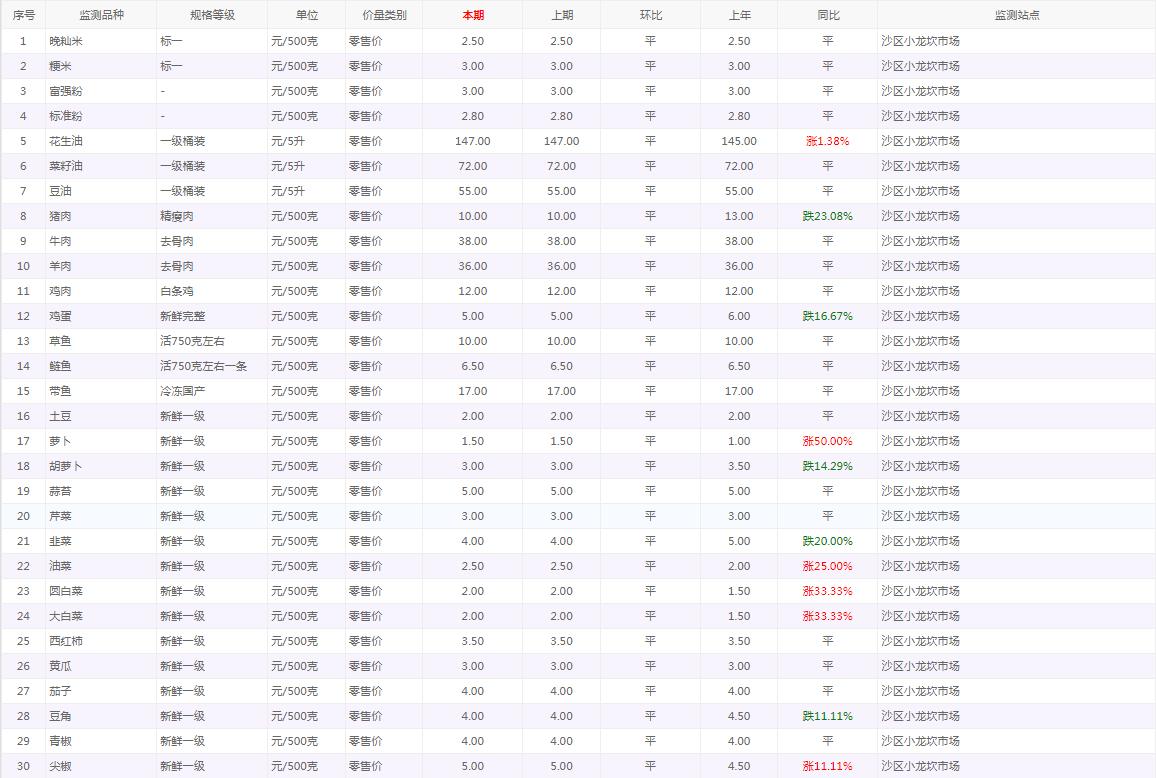Screen dimensions: 1156x778
Task: Select the 西红柿 product name cell
Action: [x=67, y=641]
